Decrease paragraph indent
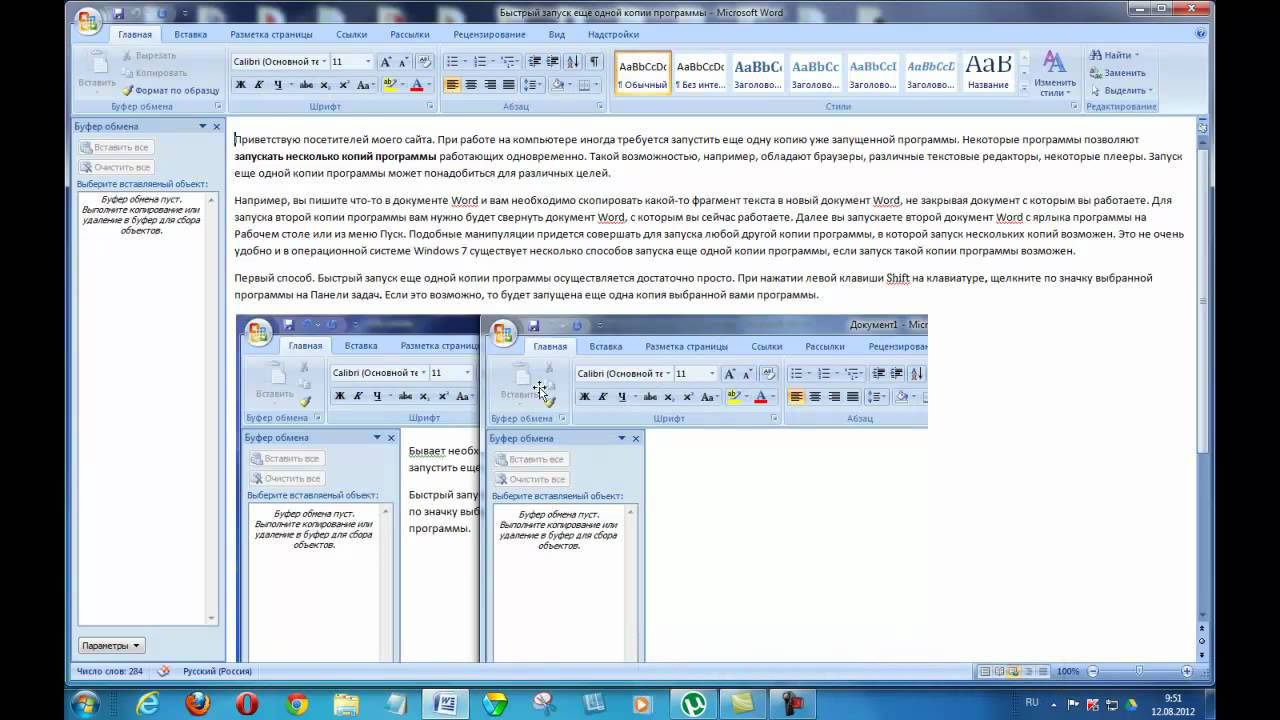The image size is (1280, 720). point(535,62)
